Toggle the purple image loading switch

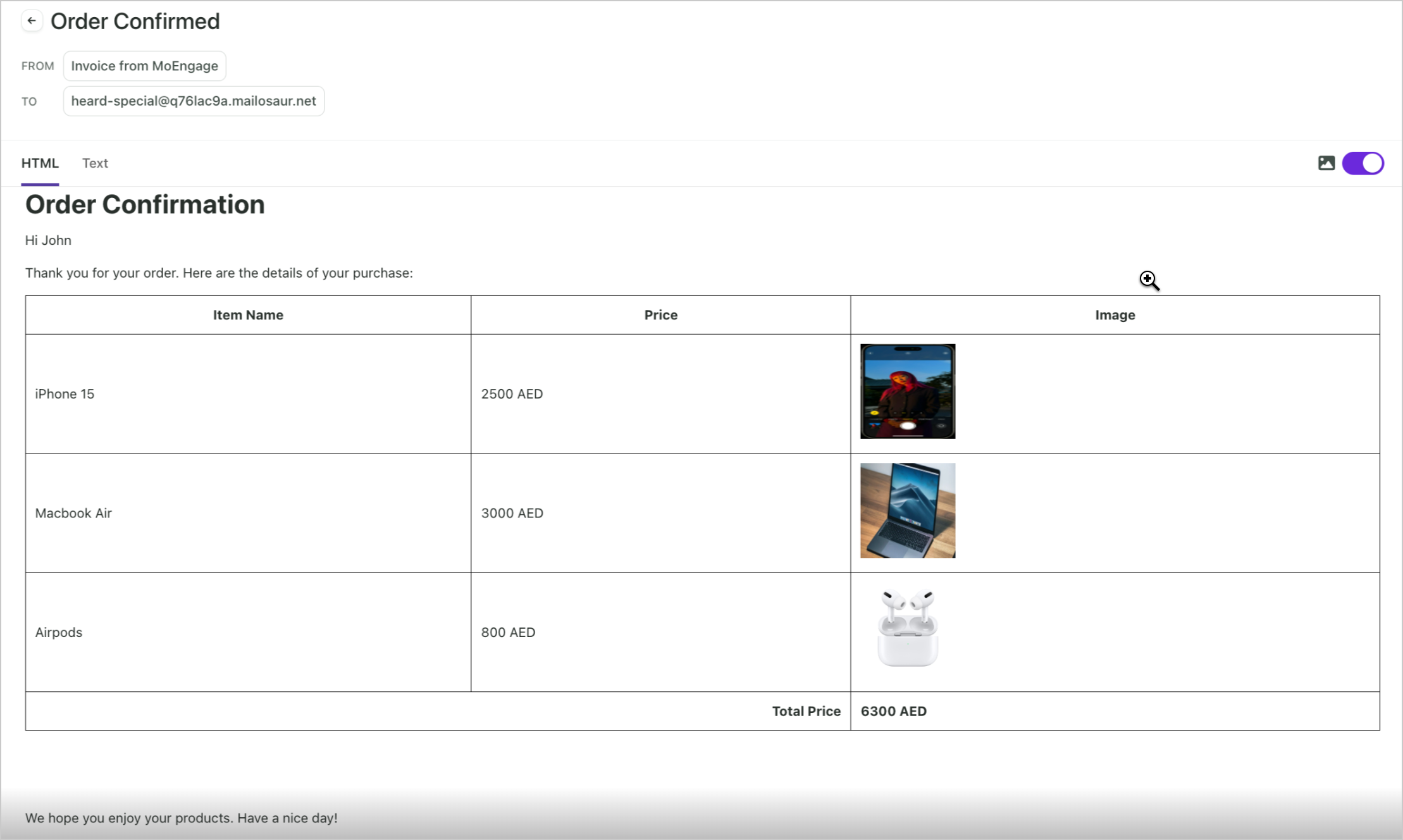coord(1363,163)
